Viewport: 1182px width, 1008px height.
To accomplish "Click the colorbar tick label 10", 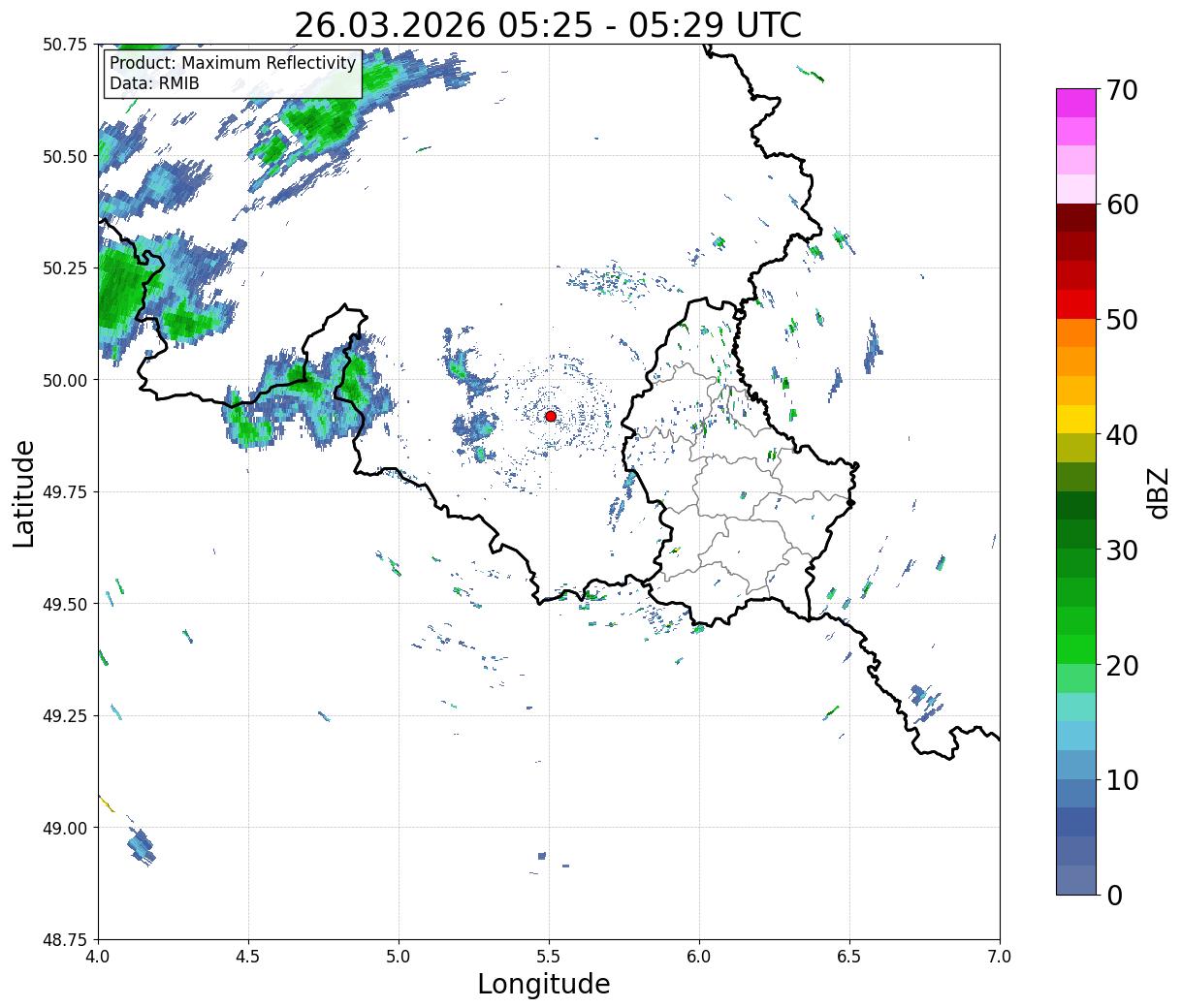I will tap(1121, 779).
